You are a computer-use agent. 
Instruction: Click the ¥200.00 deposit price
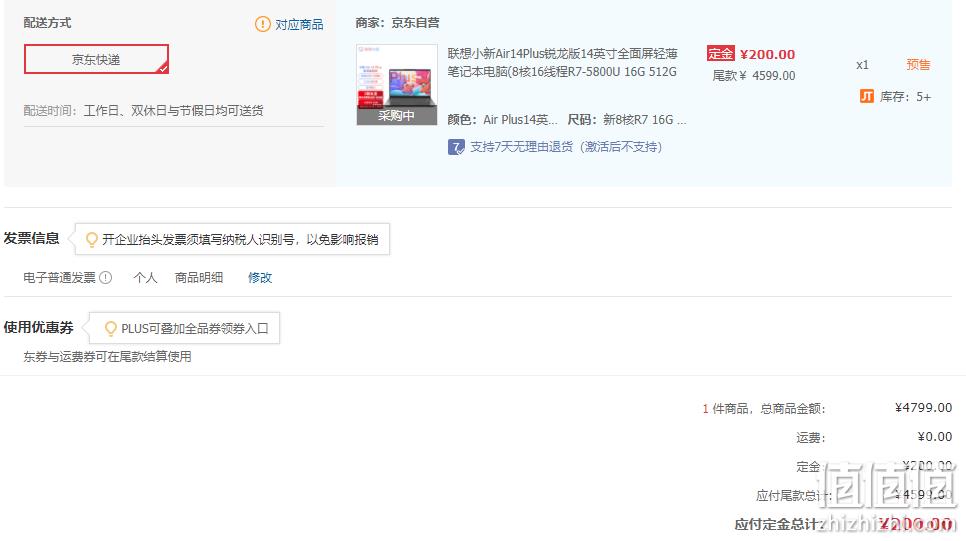coord(767,54)
